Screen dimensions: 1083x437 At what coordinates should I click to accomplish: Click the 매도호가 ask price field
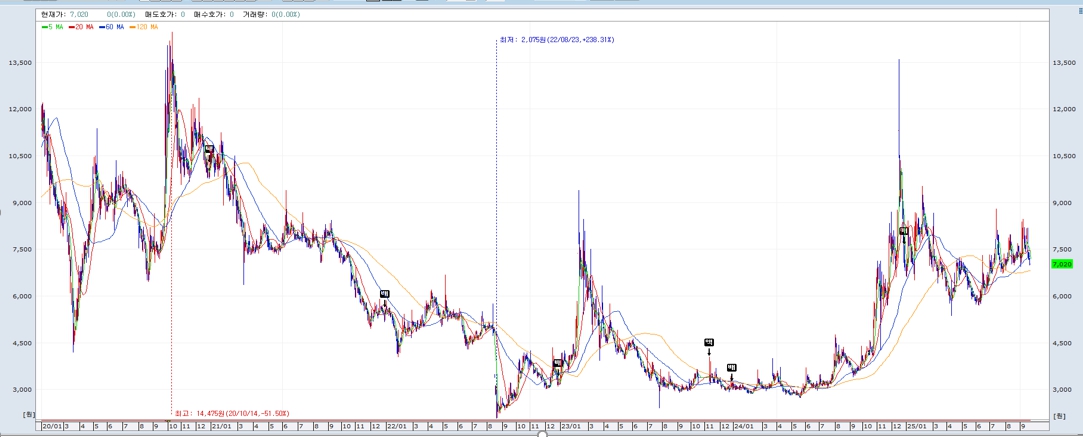pyautogui.click(x=163, y=15)
